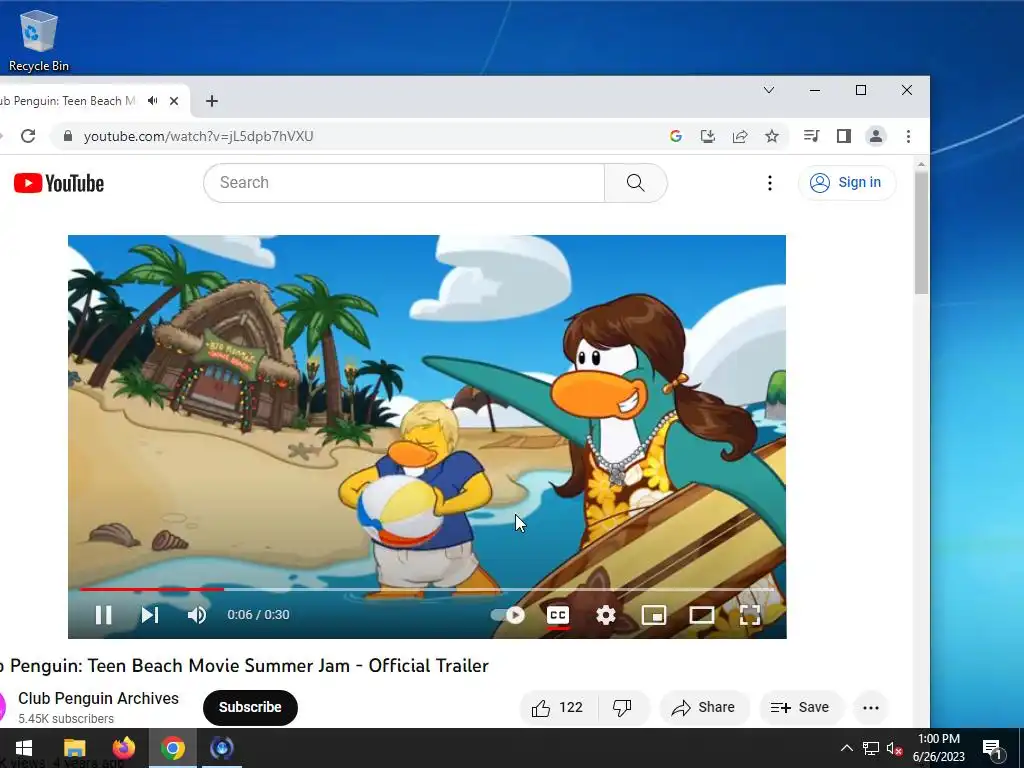The width and height of the screenshot is (1024, 768).
Task: Open Chrome tab search chevron
Action: [x=769, y=90]
